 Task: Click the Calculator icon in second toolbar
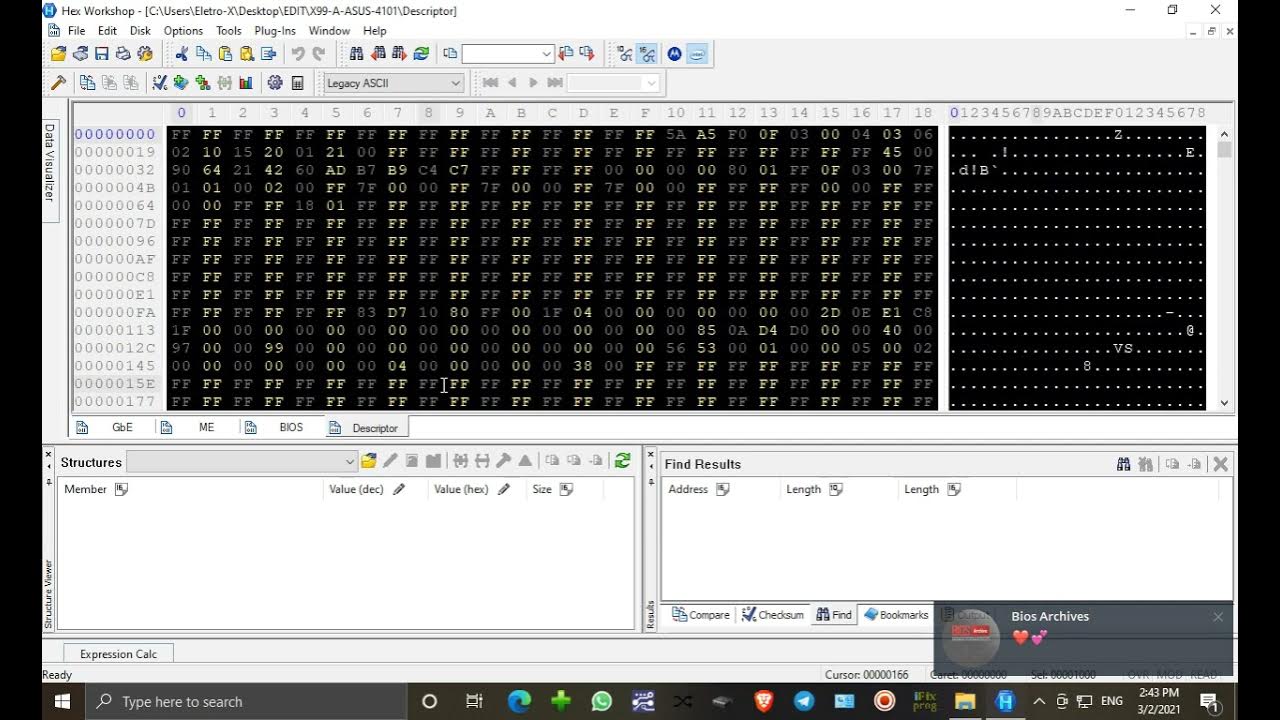click(297, 83)
